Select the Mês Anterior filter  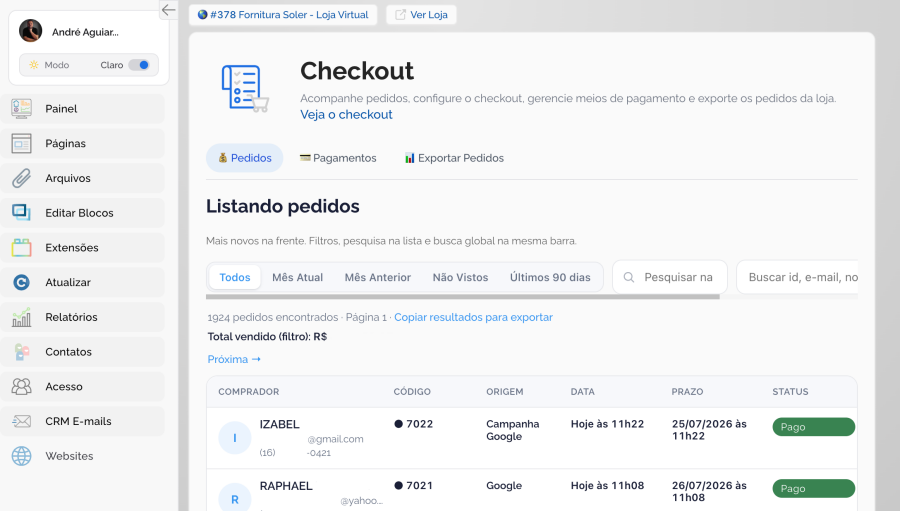click(x=378, y=277)
